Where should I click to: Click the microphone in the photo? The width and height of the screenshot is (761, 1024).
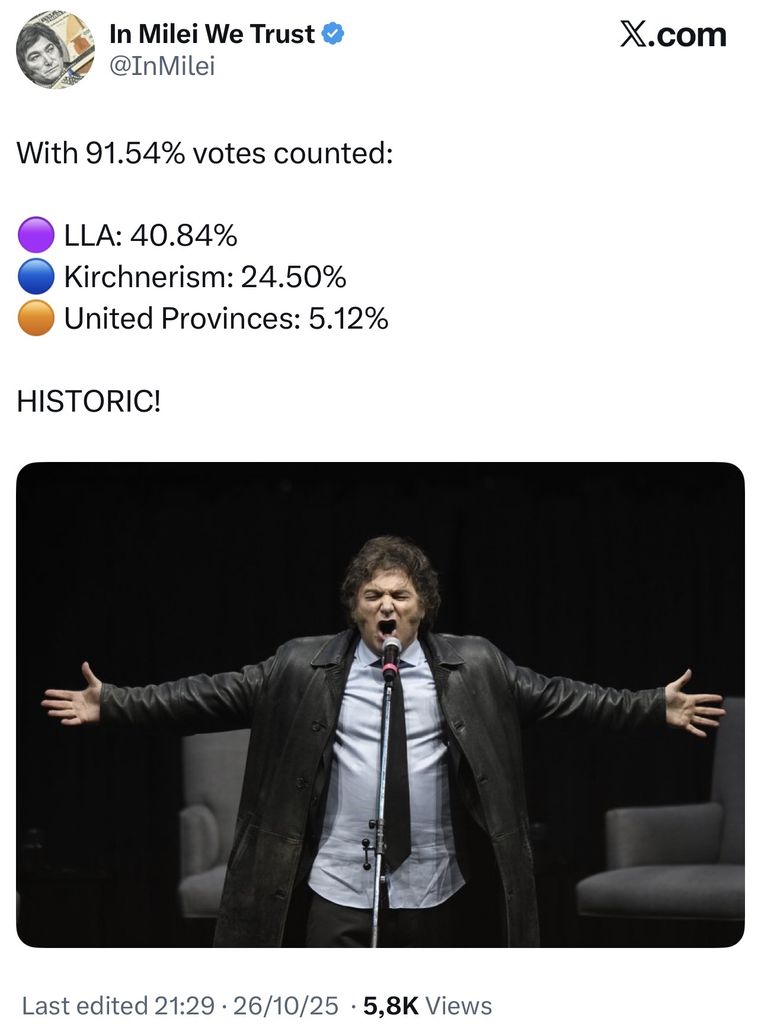coord(391,651)
